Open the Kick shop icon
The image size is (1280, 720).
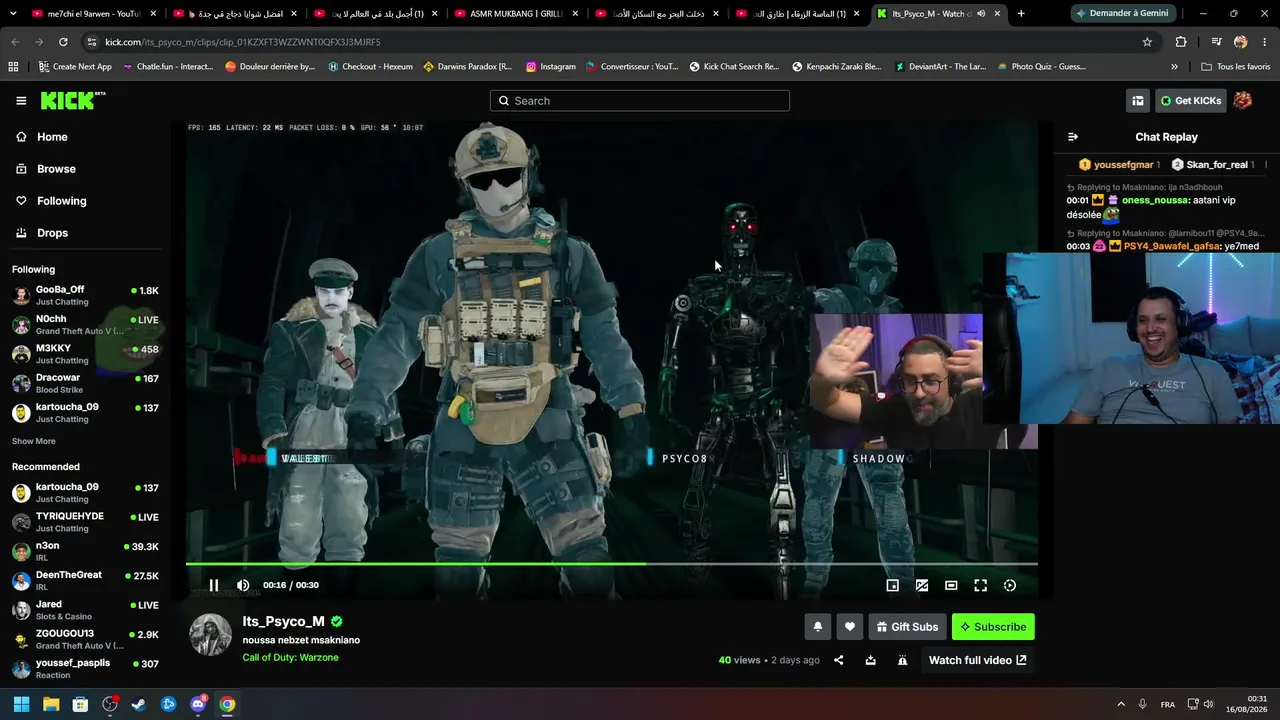coord(1138,101)
